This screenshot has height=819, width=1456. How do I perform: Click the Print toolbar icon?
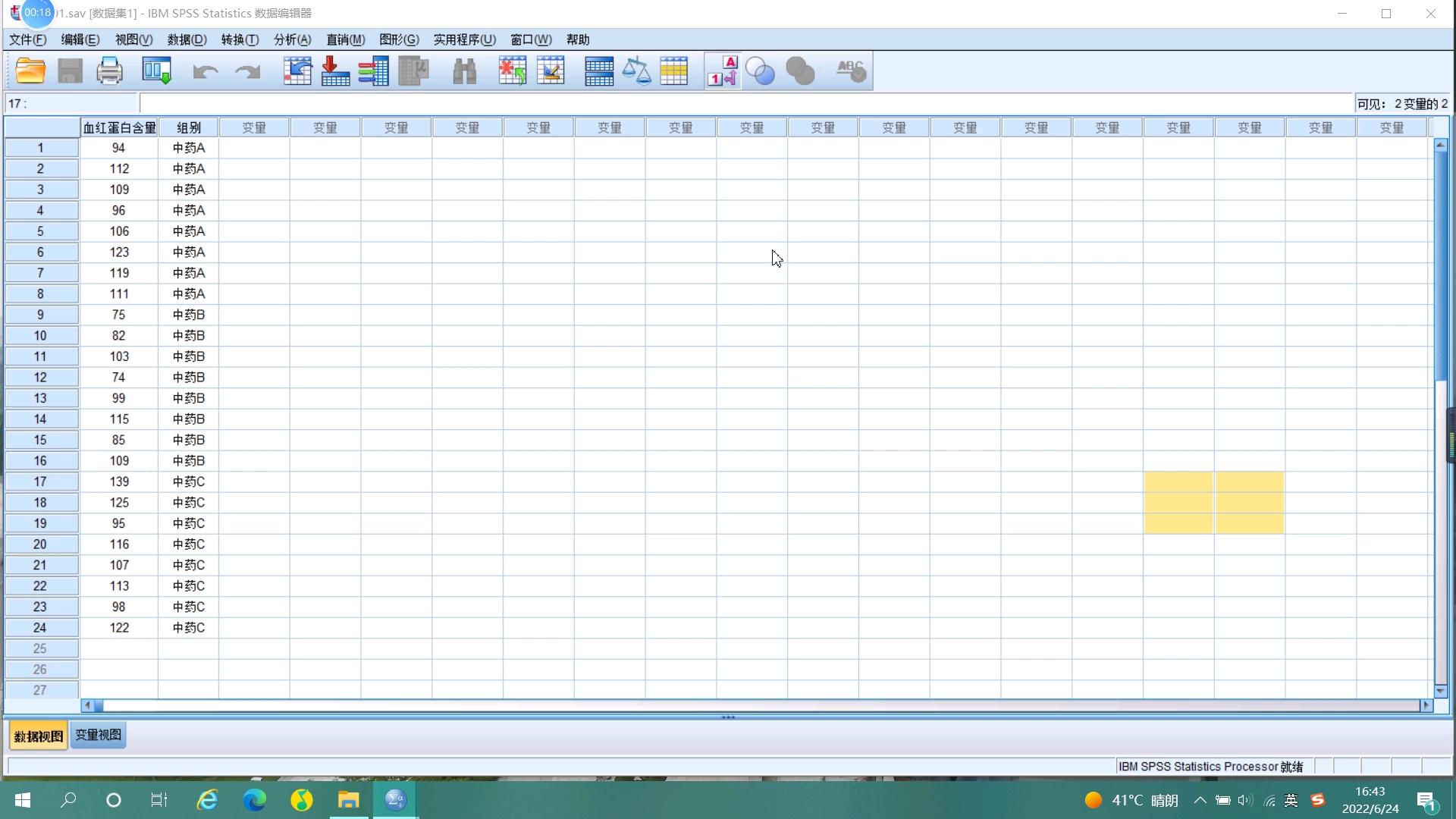pyautogui.click(x=109, y=71)
